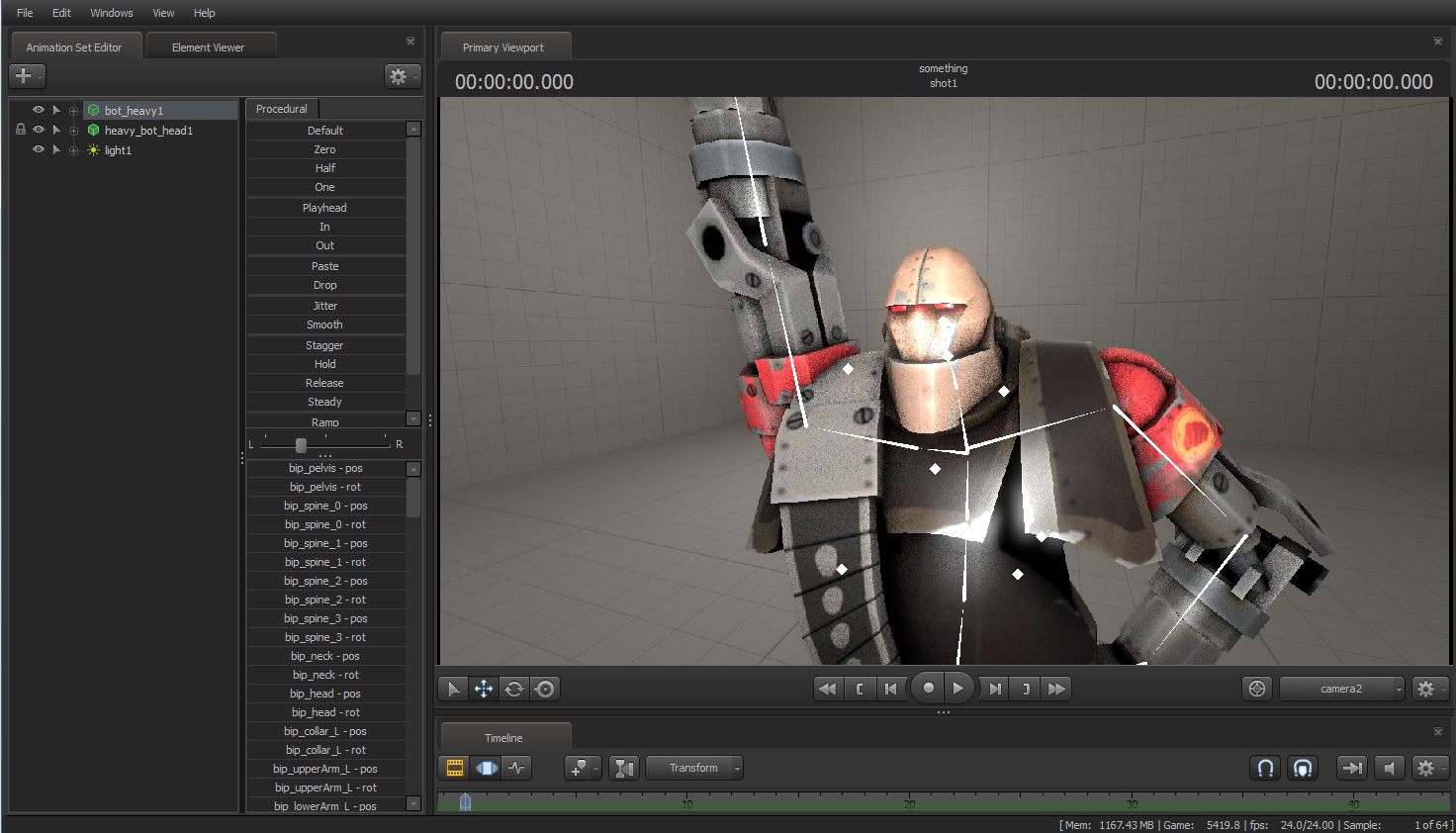Hide bot_heavy1 with its eye icon
The image size is (1456, 833).
pos(39,110)
